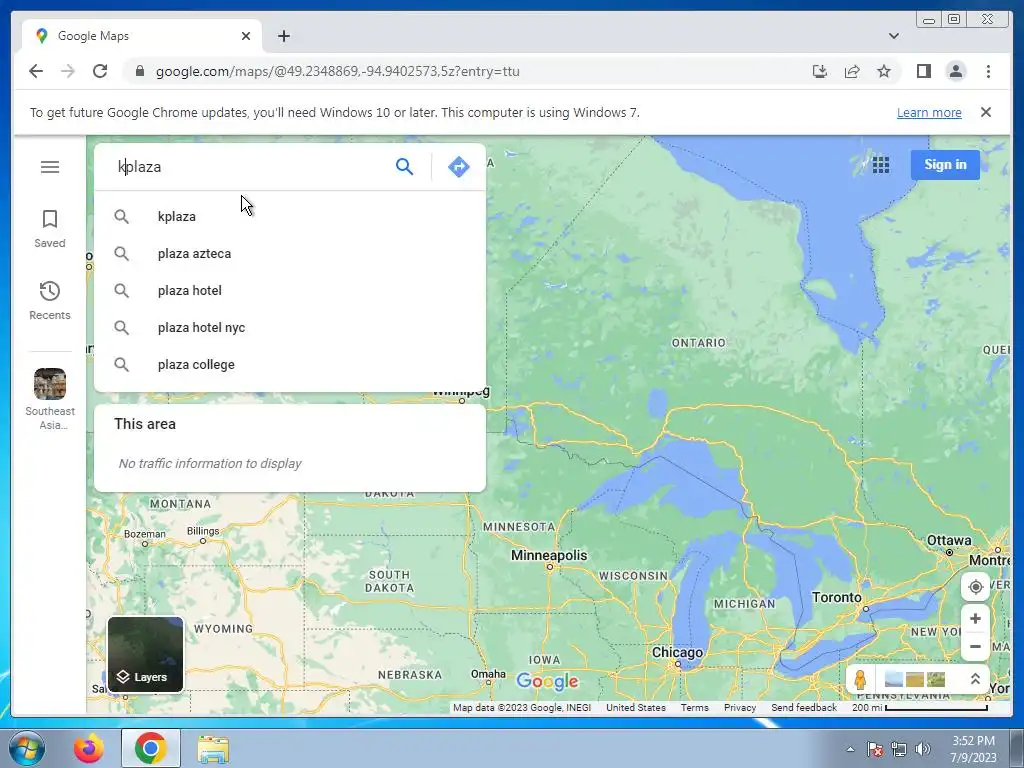
Task: Go back to the previous page
Action: pos(36,71)
